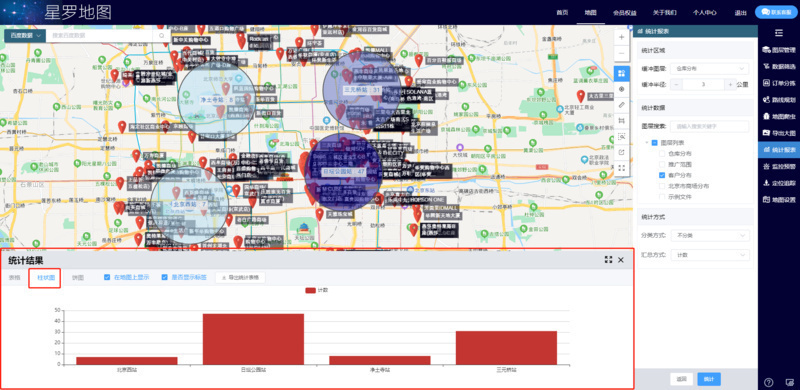Open the 汇总方式 dropdown

pyautogui.click(x=710, y=254)
